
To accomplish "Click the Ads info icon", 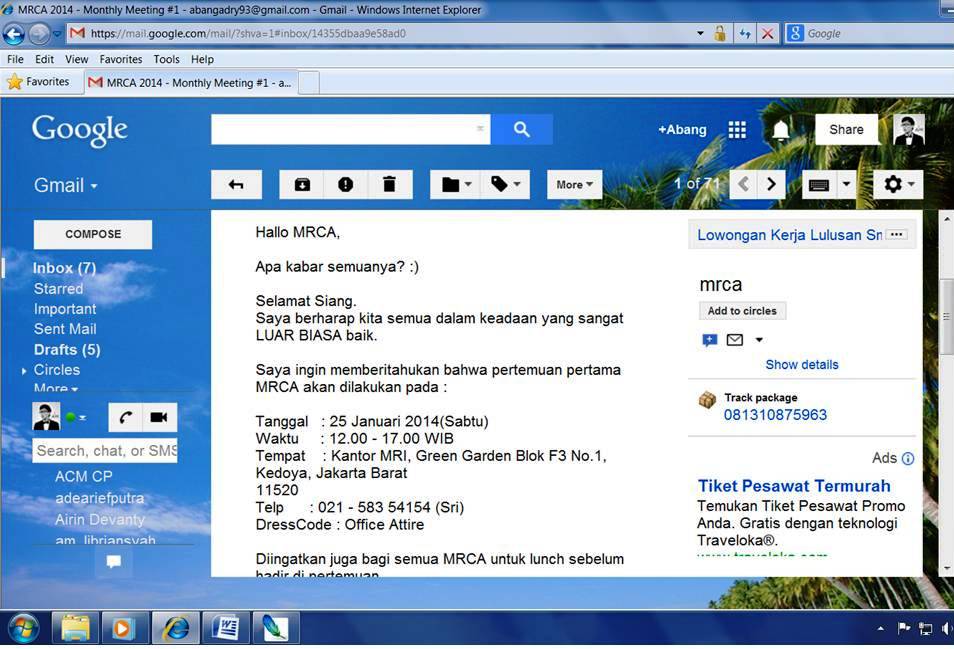I will (908, 459).
